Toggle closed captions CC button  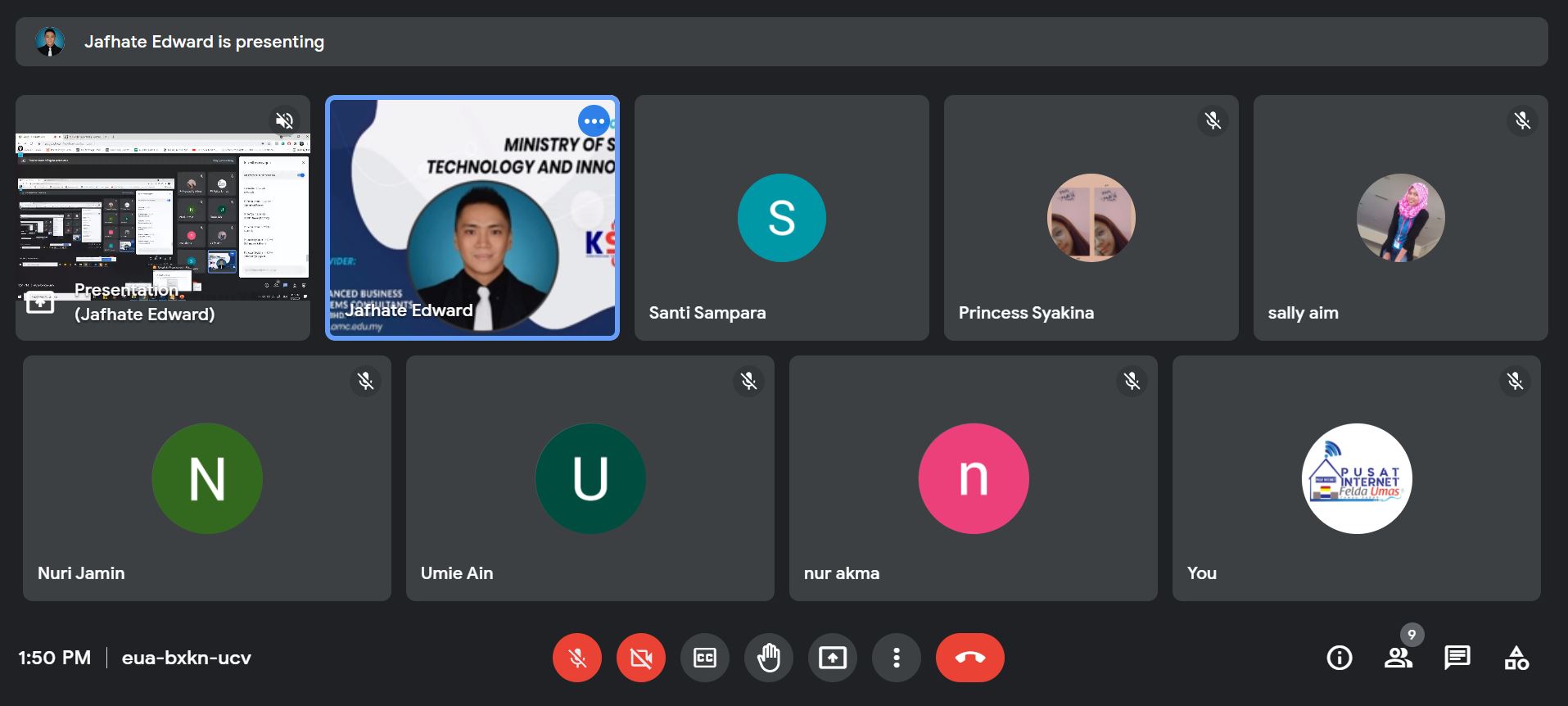(704, 658)
